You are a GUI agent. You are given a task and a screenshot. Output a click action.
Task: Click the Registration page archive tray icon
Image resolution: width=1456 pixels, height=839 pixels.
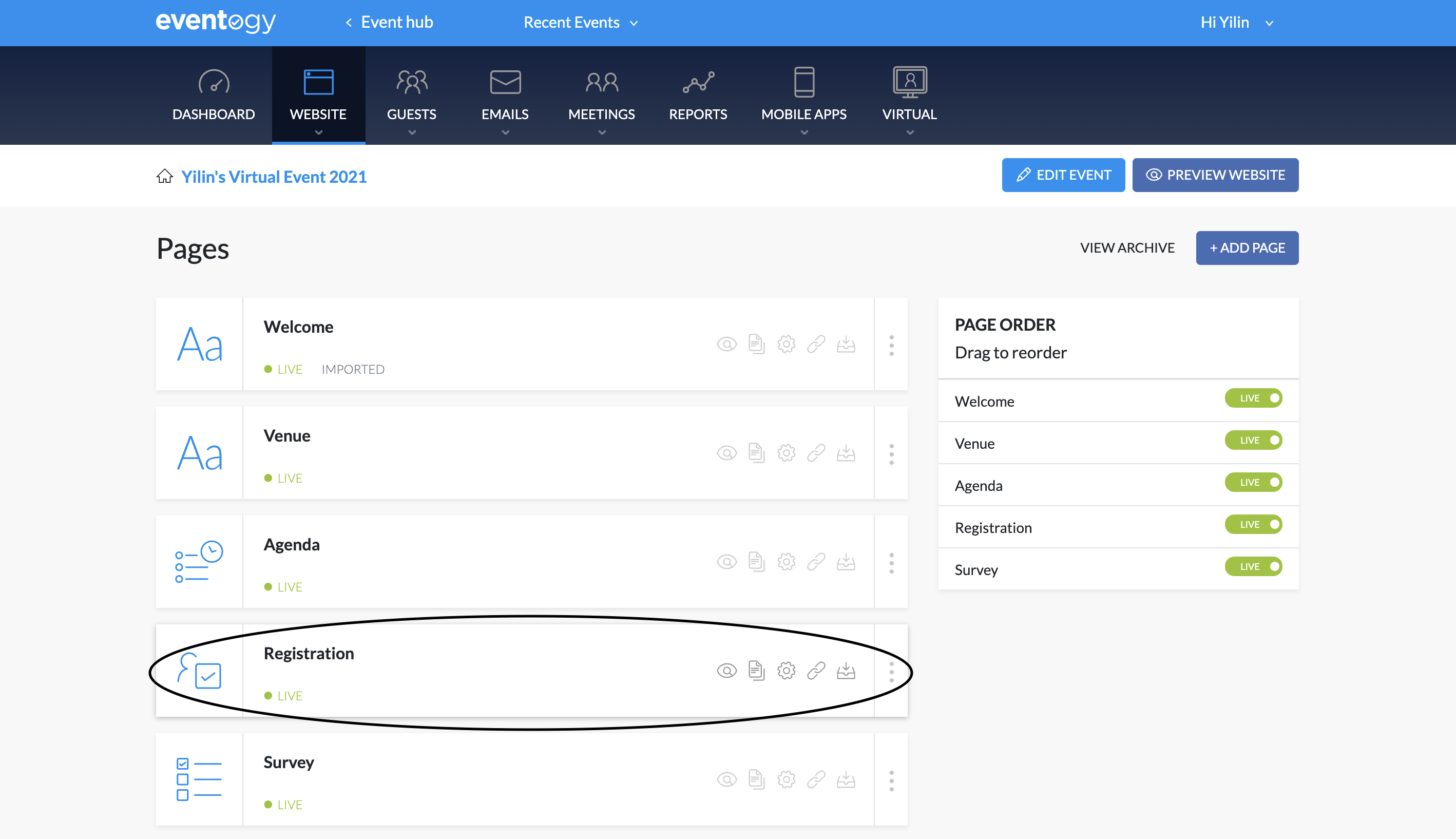pos(846,671)
